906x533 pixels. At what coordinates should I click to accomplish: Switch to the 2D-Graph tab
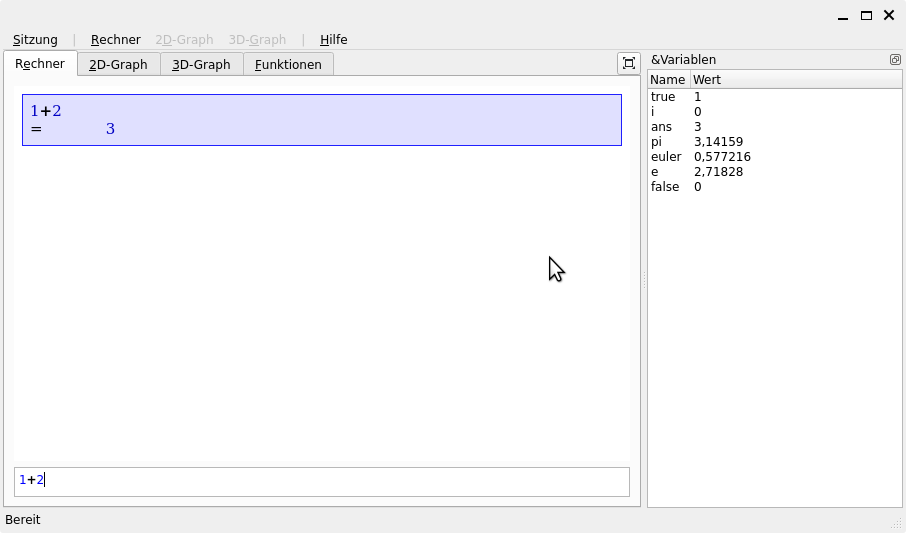pyautogui.click(x=118, y=65)
